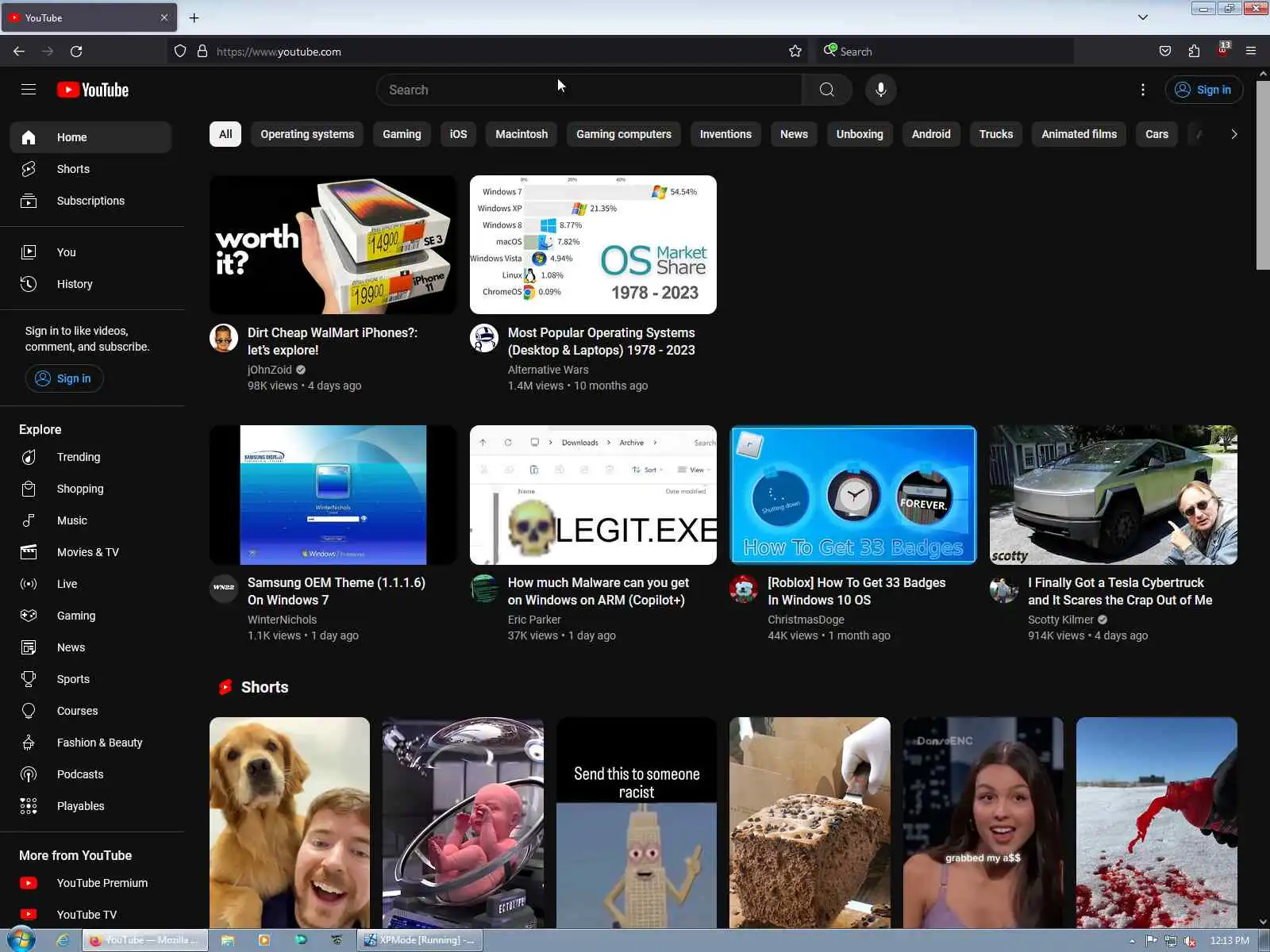The height and width of the screenshot is (952, 1270).
Task: Open Save to Pocket icon
Action: [x=1165, y=52]
